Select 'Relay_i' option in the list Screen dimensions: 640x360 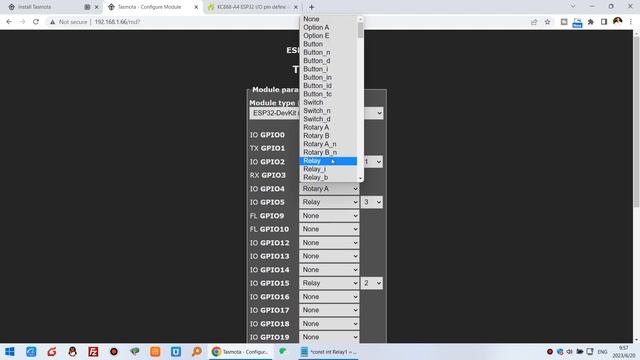pos(328,169)
